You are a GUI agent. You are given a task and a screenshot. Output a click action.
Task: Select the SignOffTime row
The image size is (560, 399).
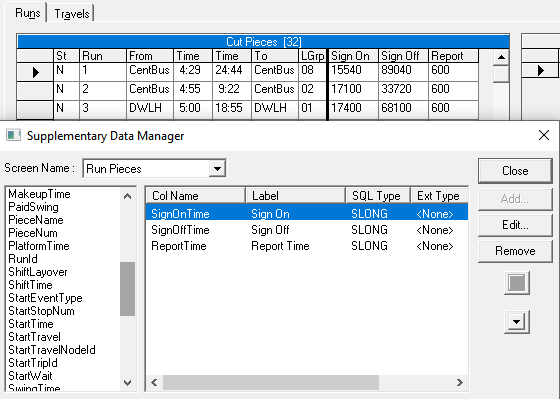coord(307,230)
